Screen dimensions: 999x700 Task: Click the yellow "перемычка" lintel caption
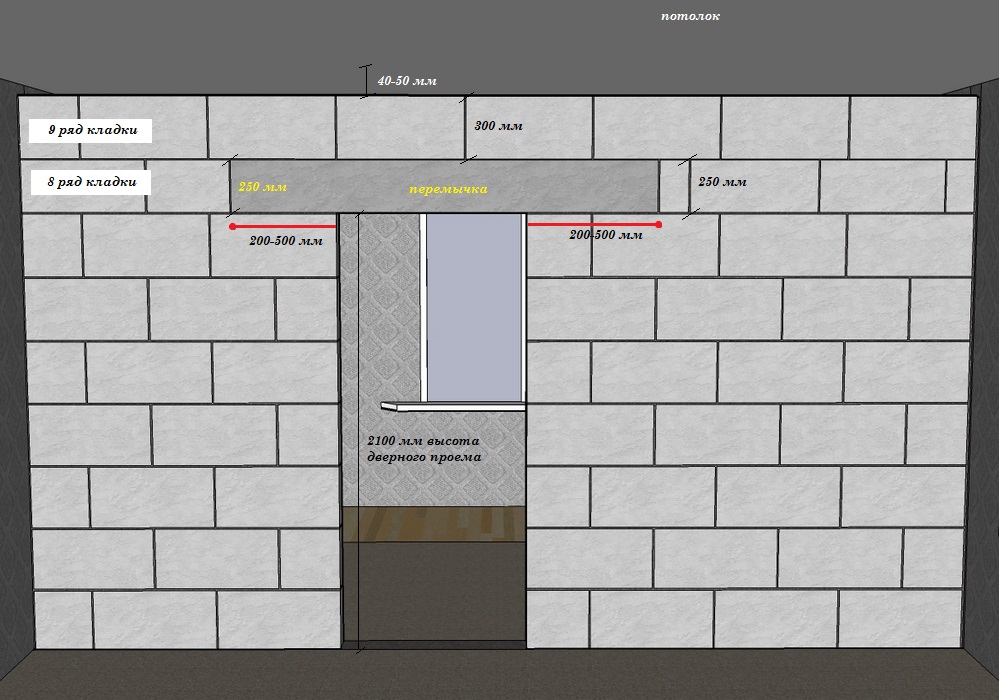pos(448,188)
